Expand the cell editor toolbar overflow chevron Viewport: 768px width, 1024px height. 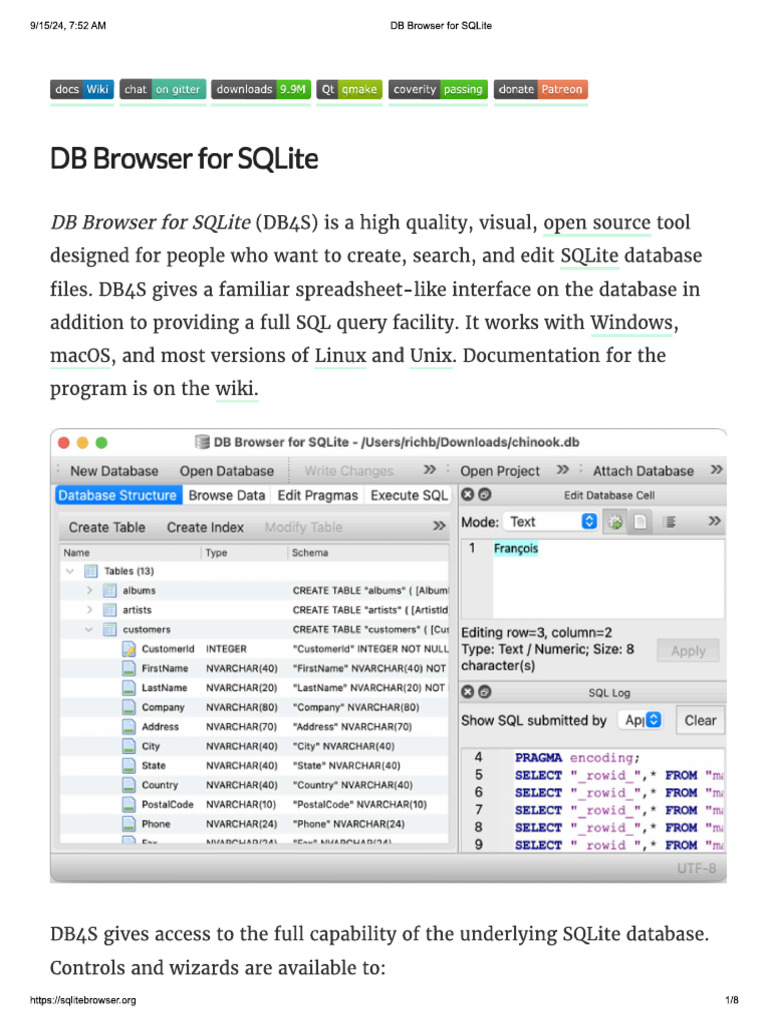click(714, 520)
